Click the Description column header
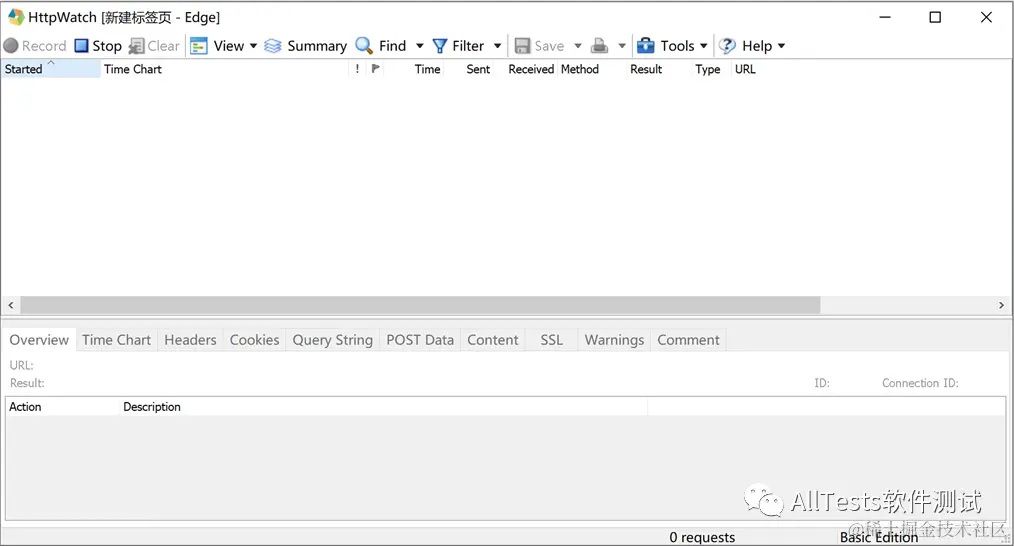Screen dimensions: 1014x546 [x=384, y=406]
